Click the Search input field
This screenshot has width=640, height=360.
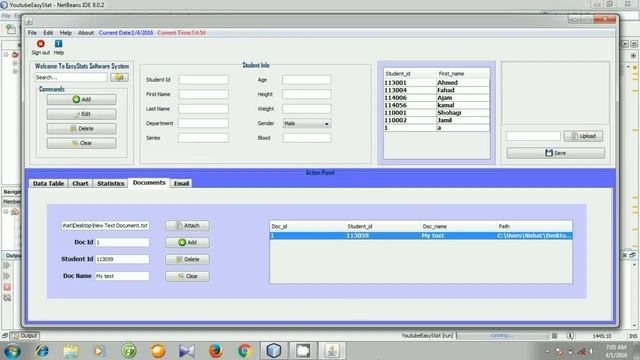tap(71, 77)
